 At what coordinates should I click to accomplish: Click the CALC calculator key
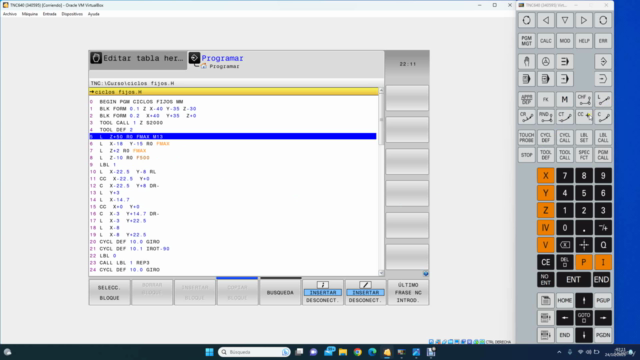pos(546,41)
